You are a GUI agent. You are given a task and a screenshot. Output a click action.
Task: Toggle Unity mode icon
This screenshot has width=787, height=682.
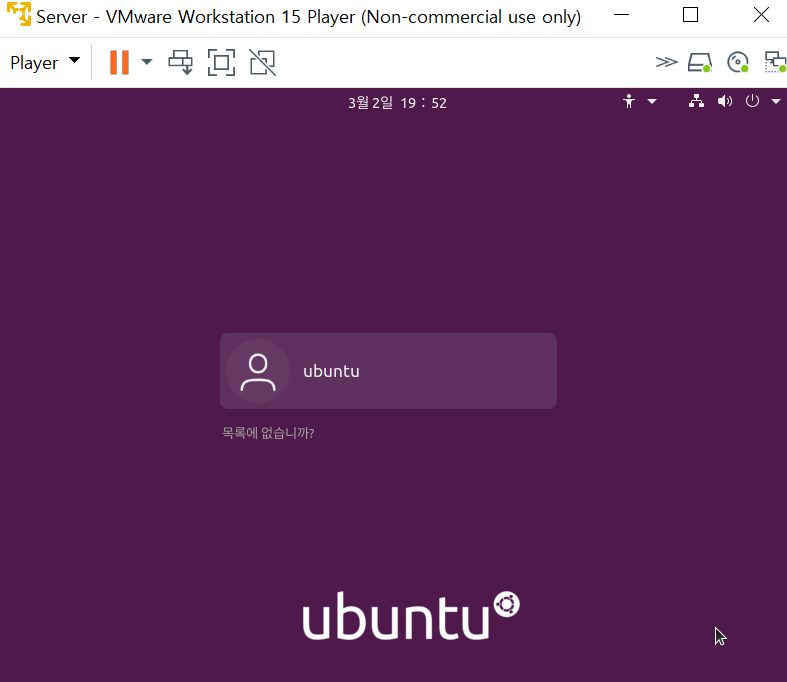[x=263, y=63]
